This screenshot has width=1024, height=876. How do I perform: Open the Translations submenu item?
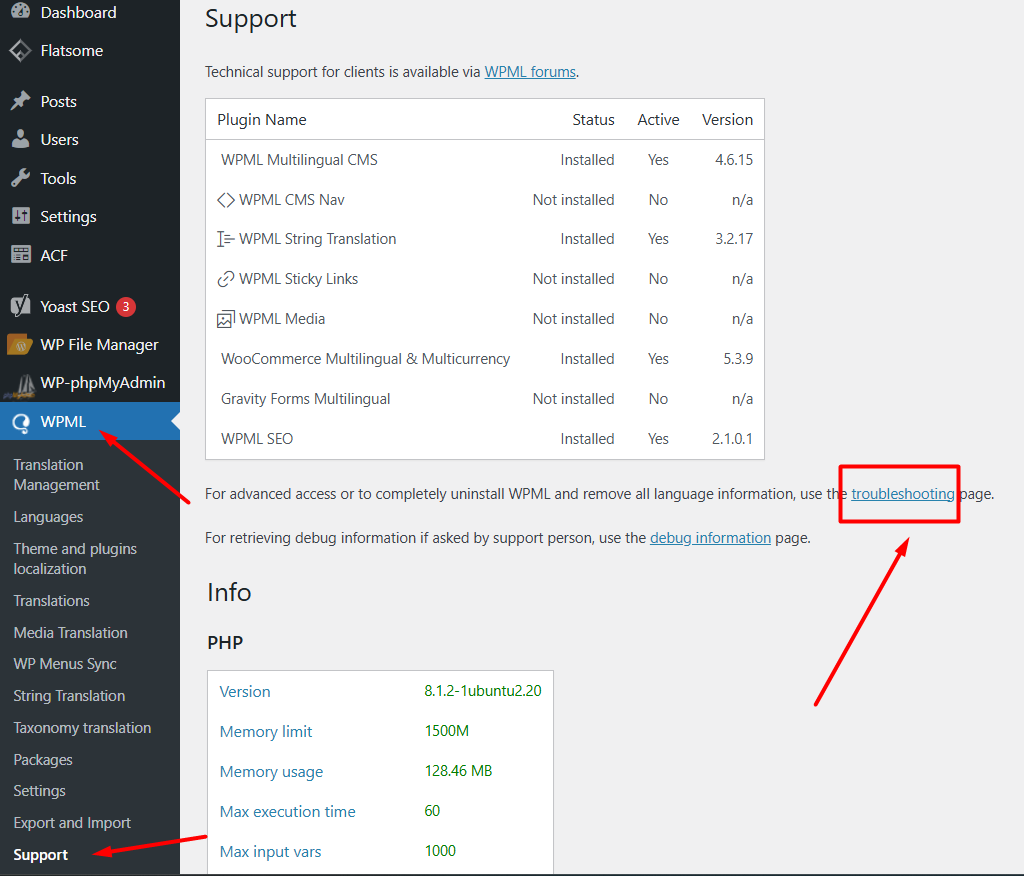click(52, 600)
